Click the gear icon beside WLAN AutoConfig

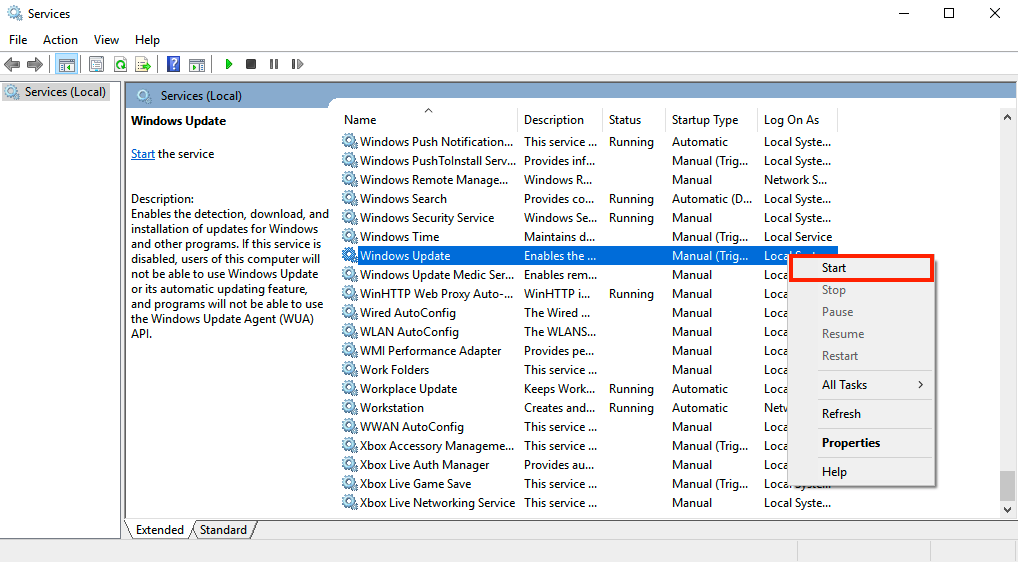point(350,331)
